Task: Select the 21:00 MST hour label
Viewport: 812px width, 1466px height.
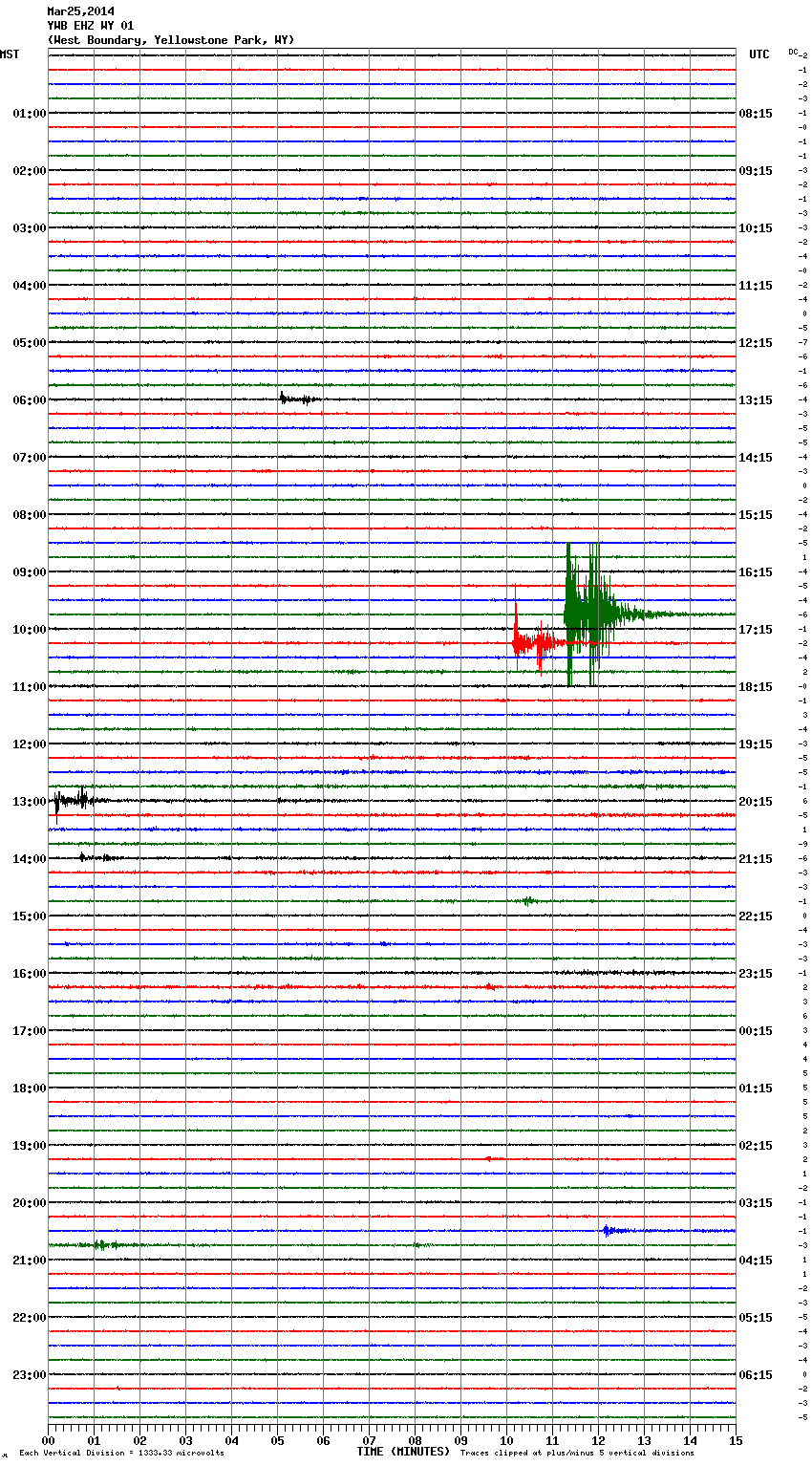Action: coord(29,1261)
